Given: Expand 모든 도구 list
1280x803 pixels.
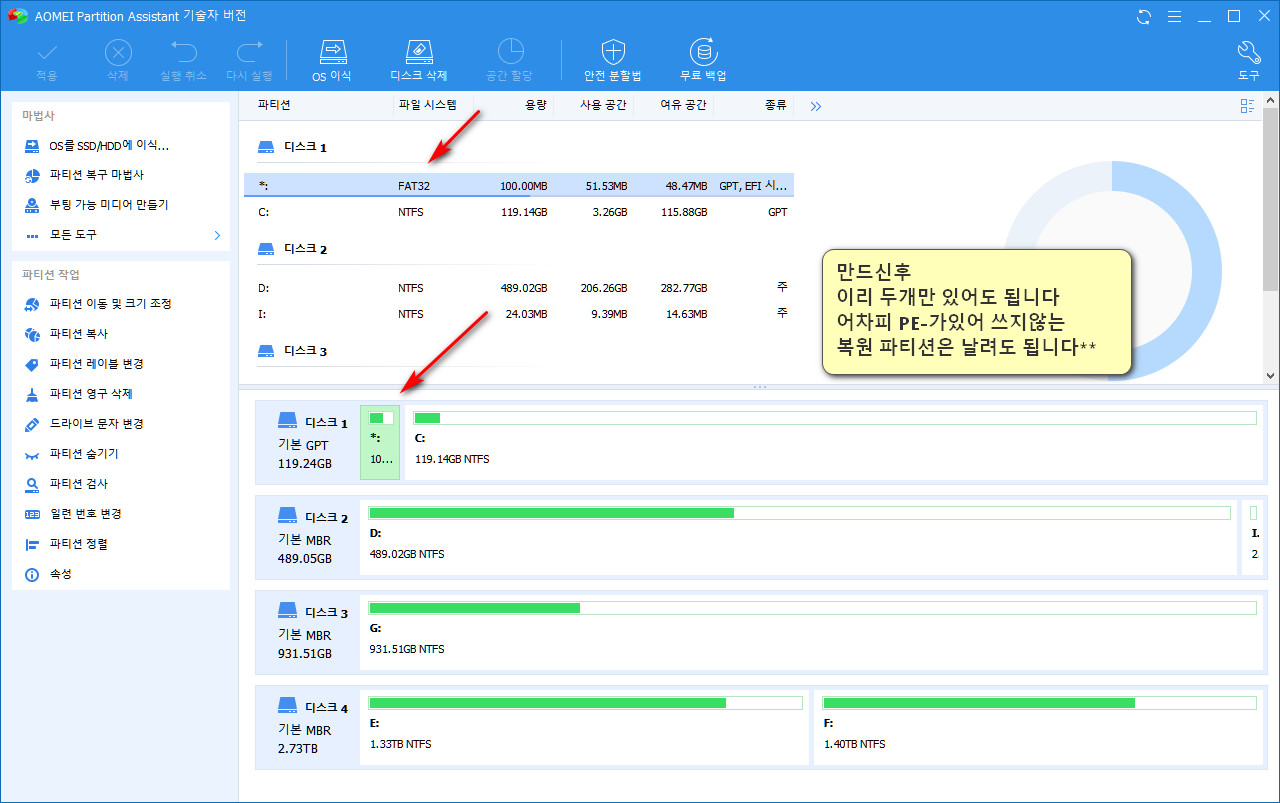Looking at the screenshot, I should tap(121, 235).
